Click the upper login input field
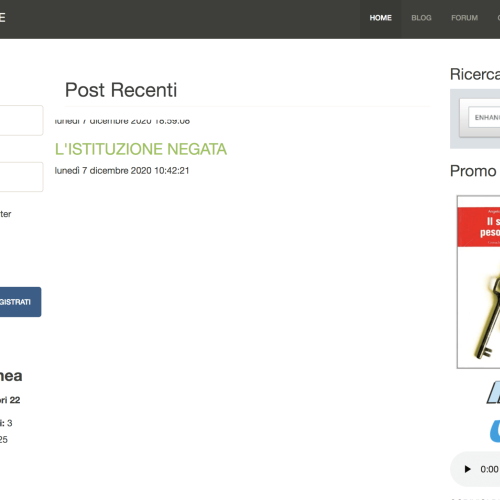The image size is (500, 500). coord(21,120)
